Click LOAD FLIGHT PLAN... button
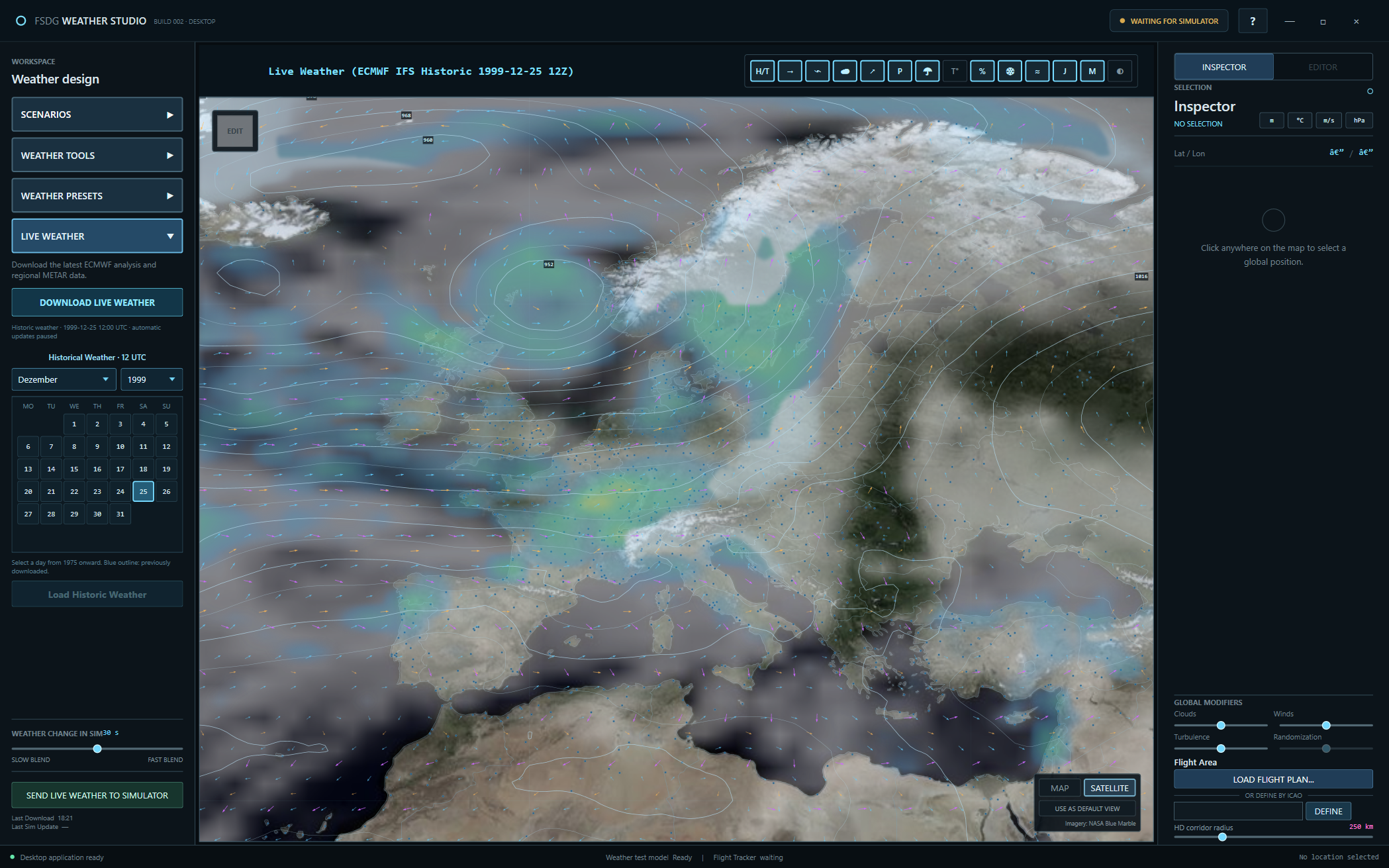1389x868 pixels. tap(1273, 779)
